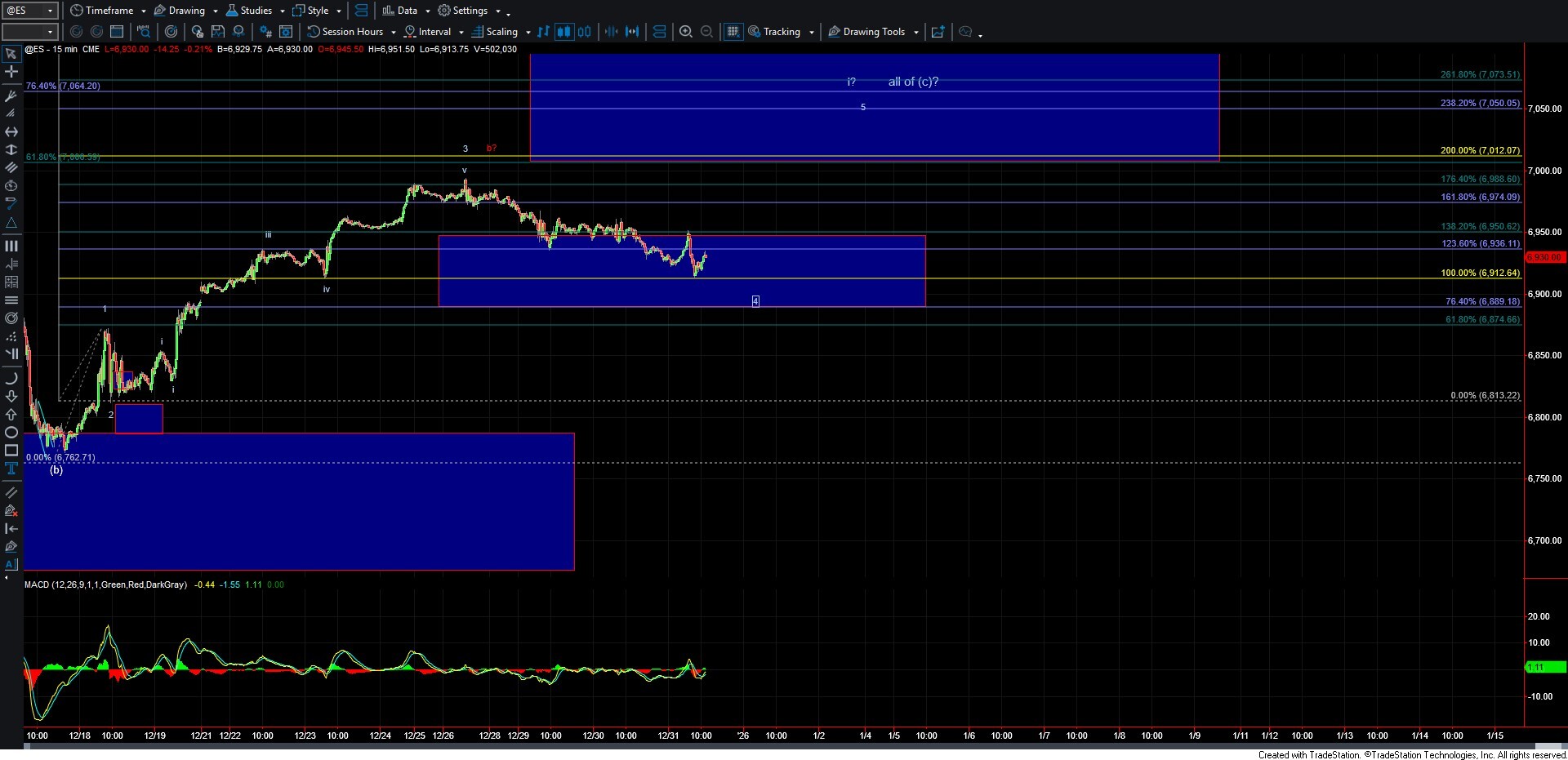Image resolution: width=1568 pixels, height=760 pixels.
Task: Select the down arrow drawing tool
Action: pyautogui.click(x=11, y=396)
